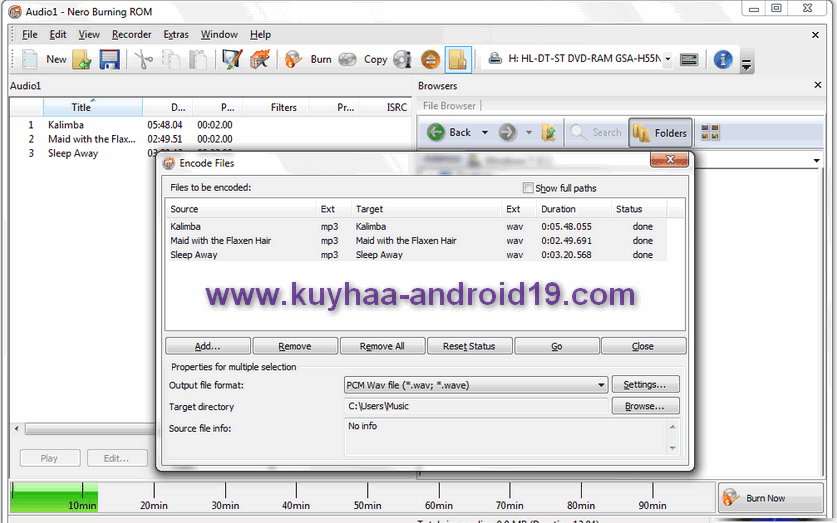Select Maid with the Flaxen Hair source row
The height and width of the screenshot is (523, 837).
tap(416, 241)
